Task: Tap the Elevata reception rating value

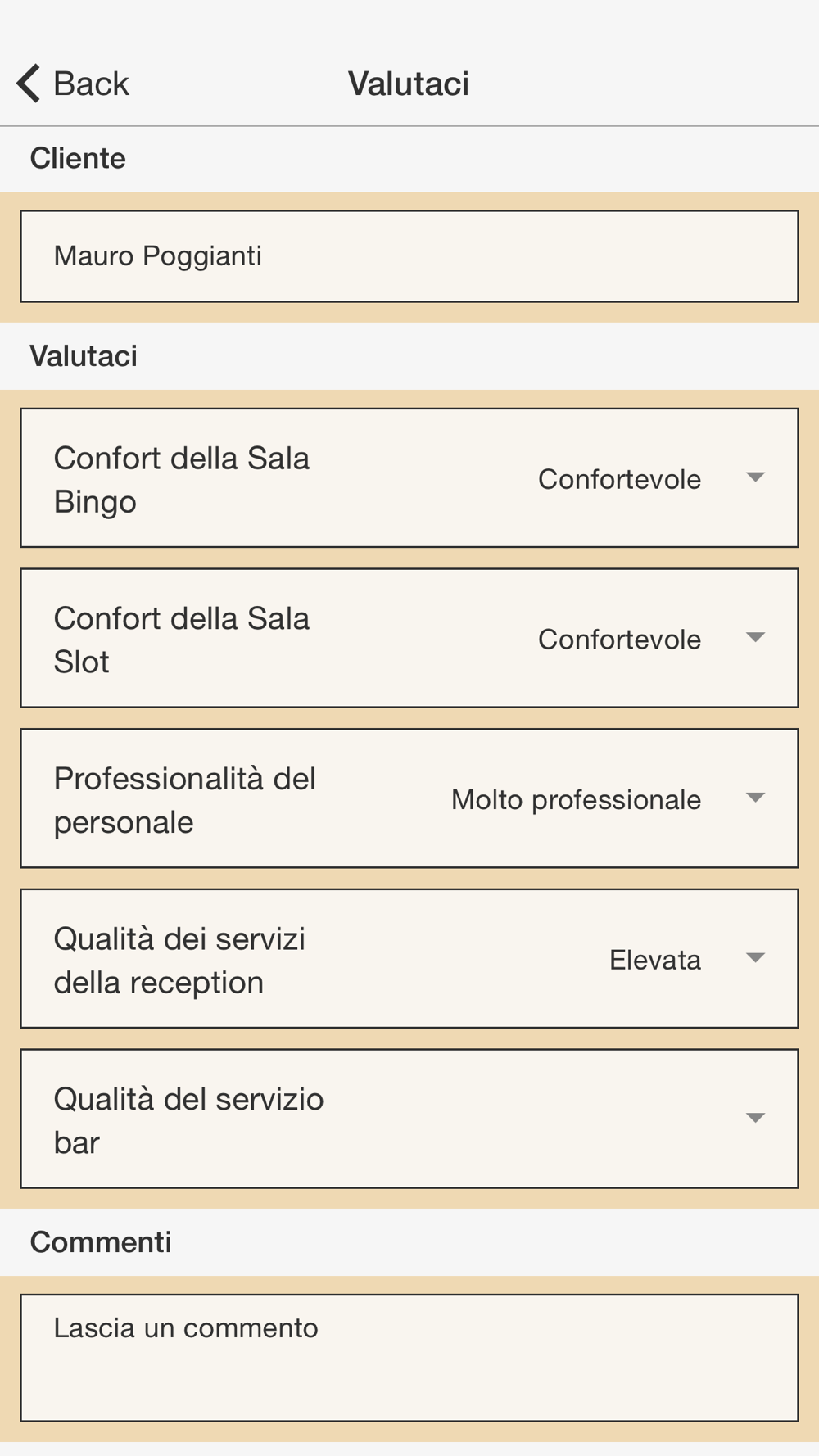Action: [654, 960]
